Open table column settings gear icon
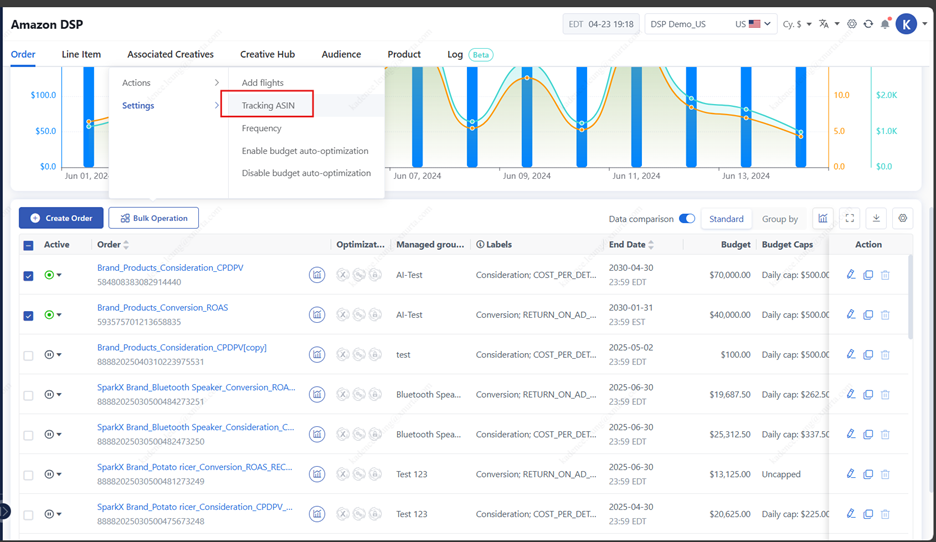Viewport: 936px width, 542px height. 903,218
